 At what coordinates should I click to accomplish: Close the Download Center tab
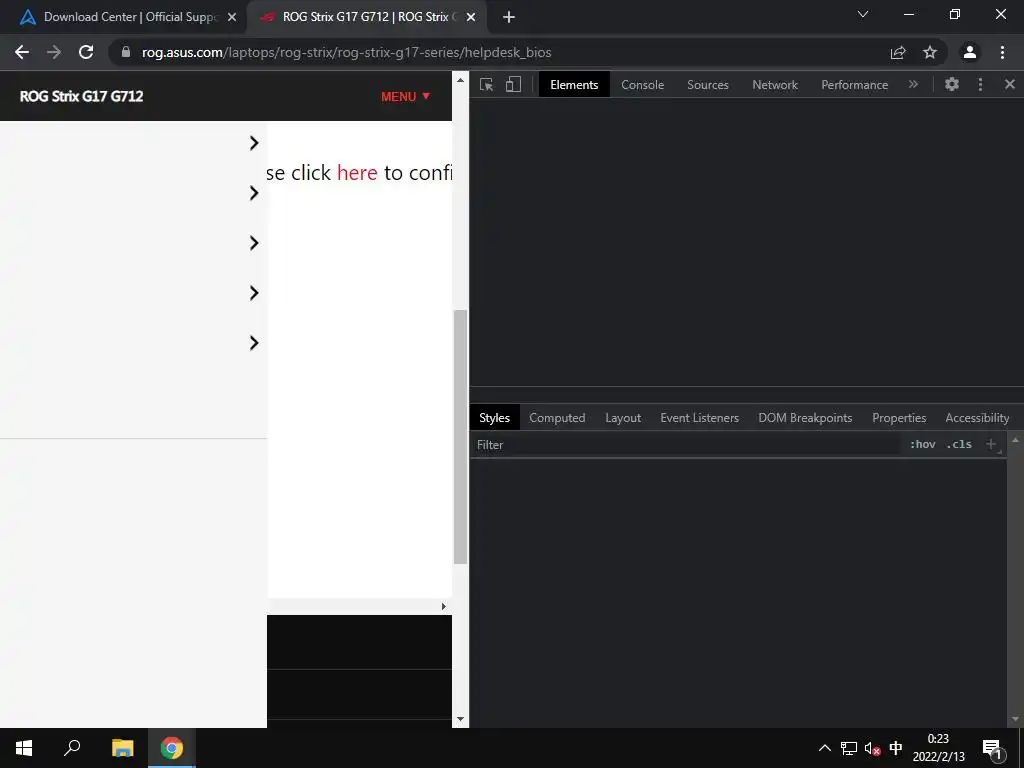232,17
